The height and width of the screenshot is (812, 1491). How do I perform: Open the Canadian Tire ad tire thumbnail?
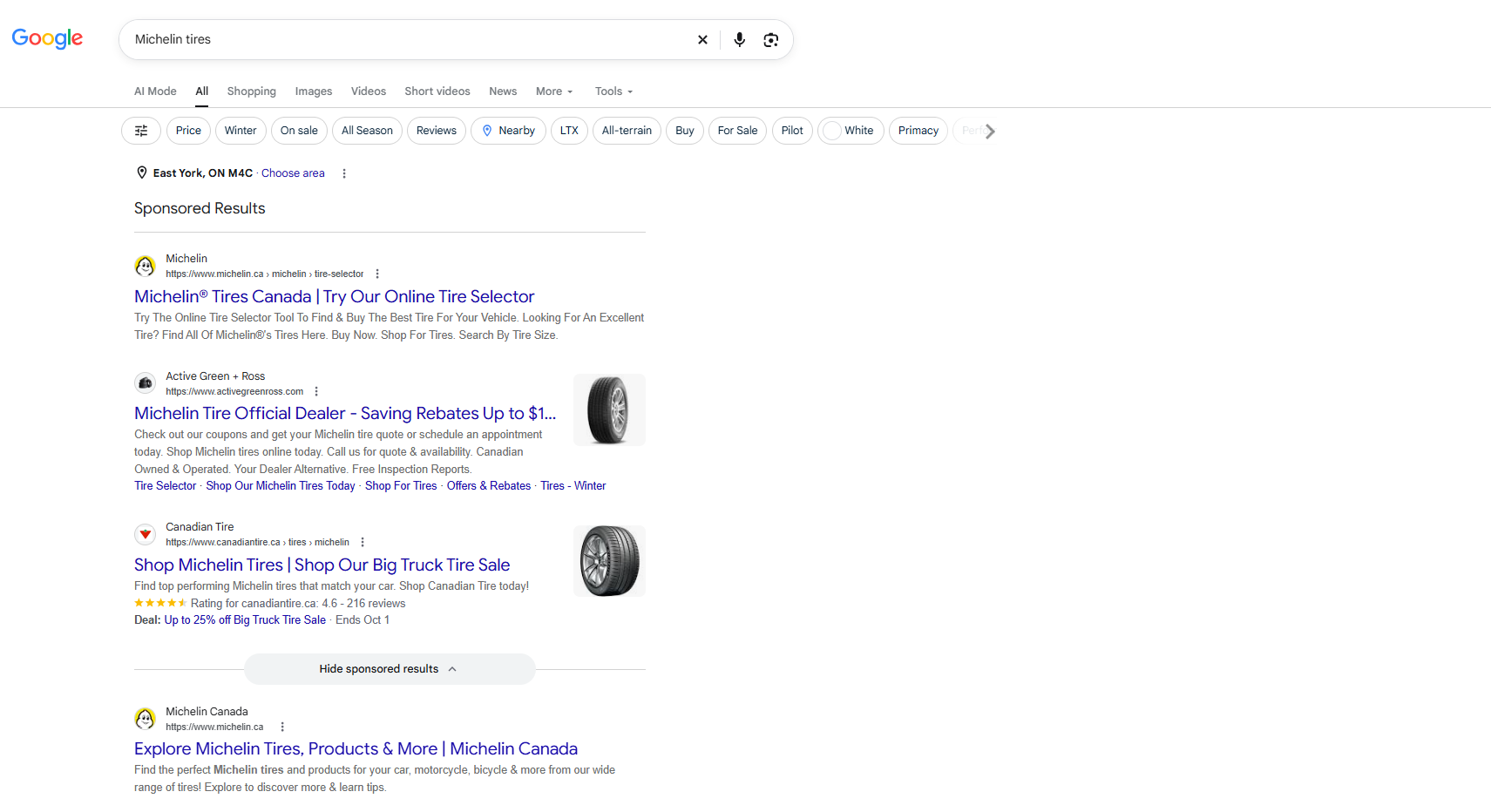pyautogui.click(x=609, y=561)
